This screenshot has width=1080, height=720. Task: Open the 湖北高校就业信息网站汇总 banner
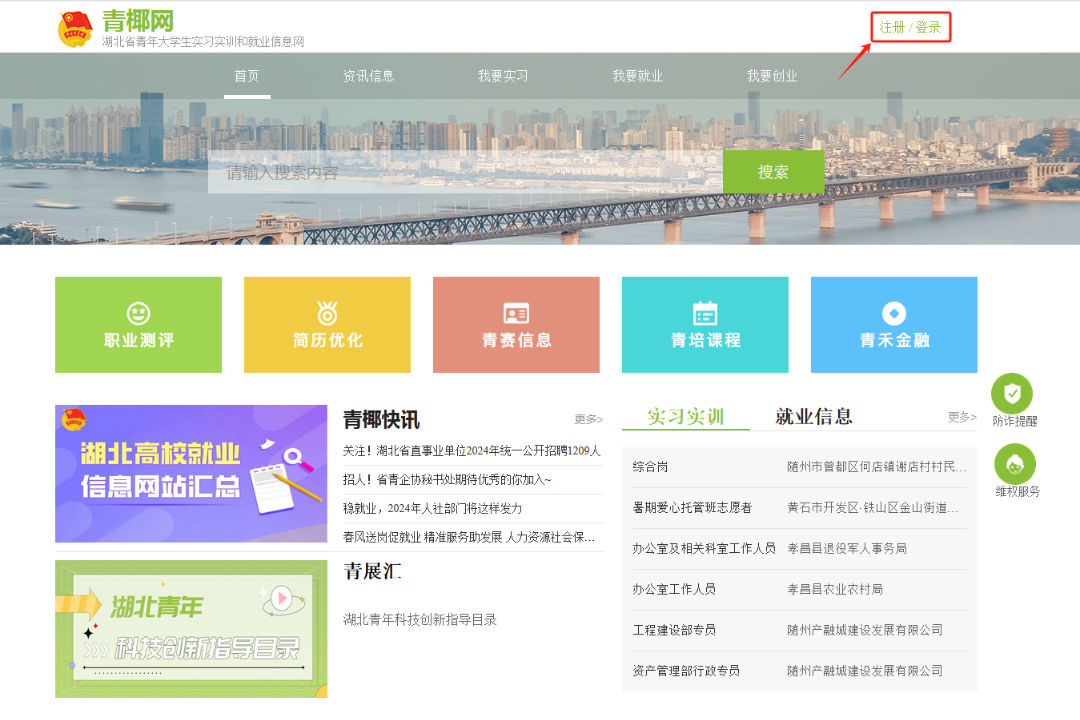pos(191,473)
